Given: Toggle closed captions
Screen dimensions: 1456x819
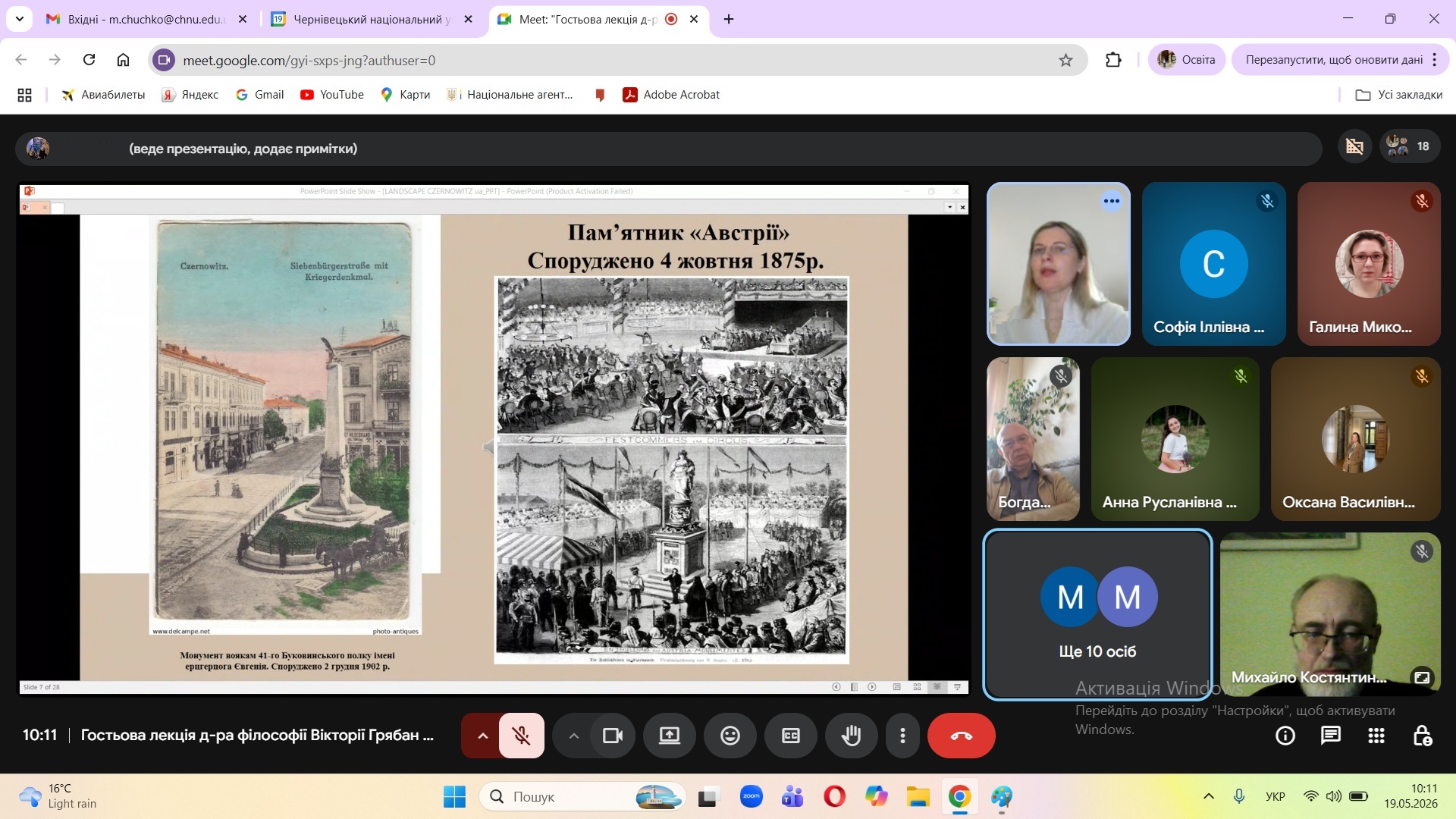Looking at the screenshot, I should [x=790, y=736].
